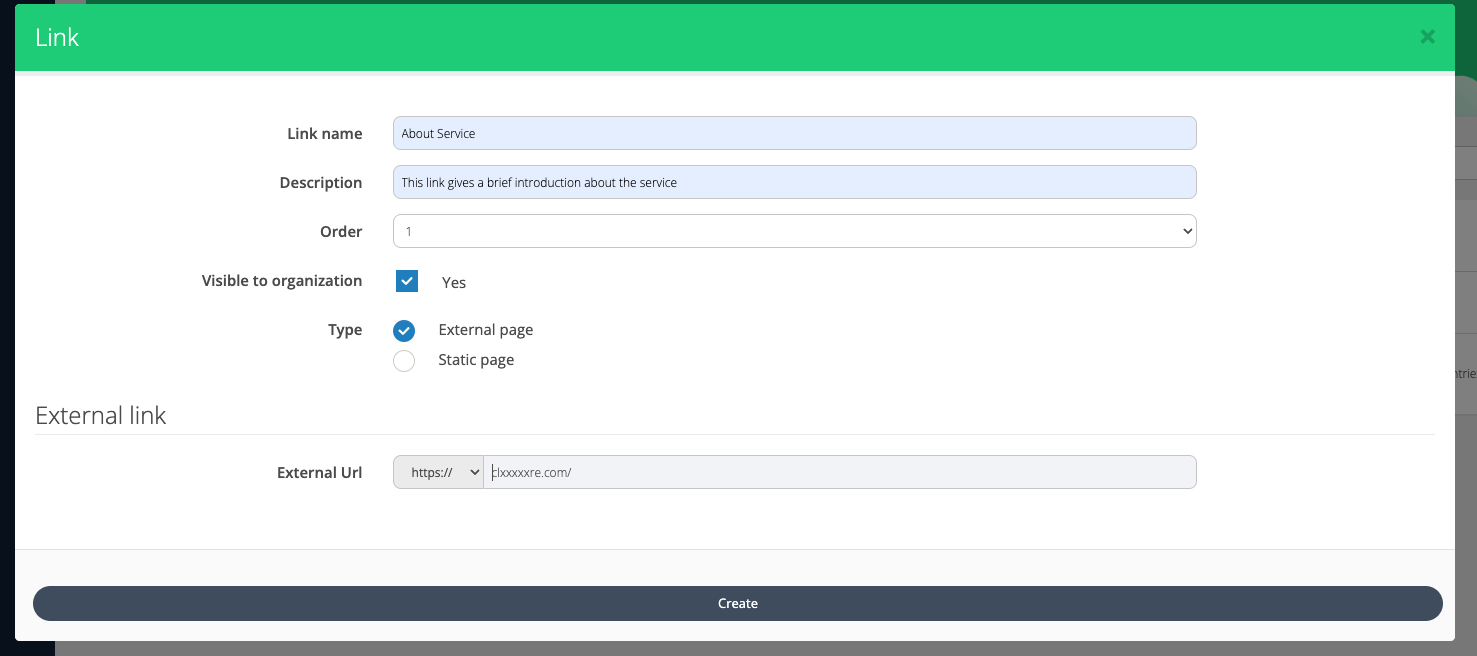Choose the Static page option
Screen dimensions: 1477x656
[404, 360]
